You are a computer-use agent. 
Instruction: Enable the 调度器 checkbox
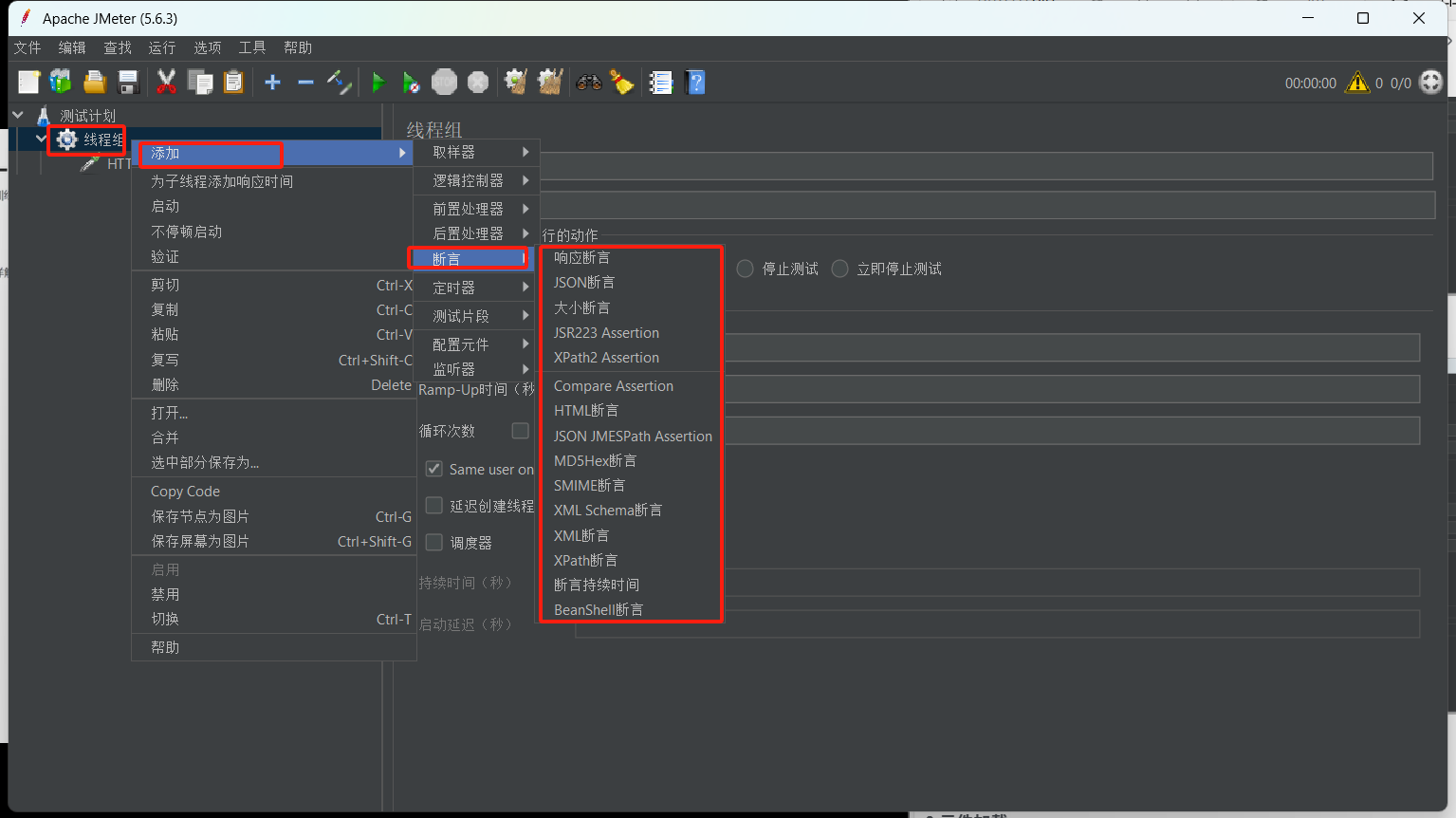[433, 543]
